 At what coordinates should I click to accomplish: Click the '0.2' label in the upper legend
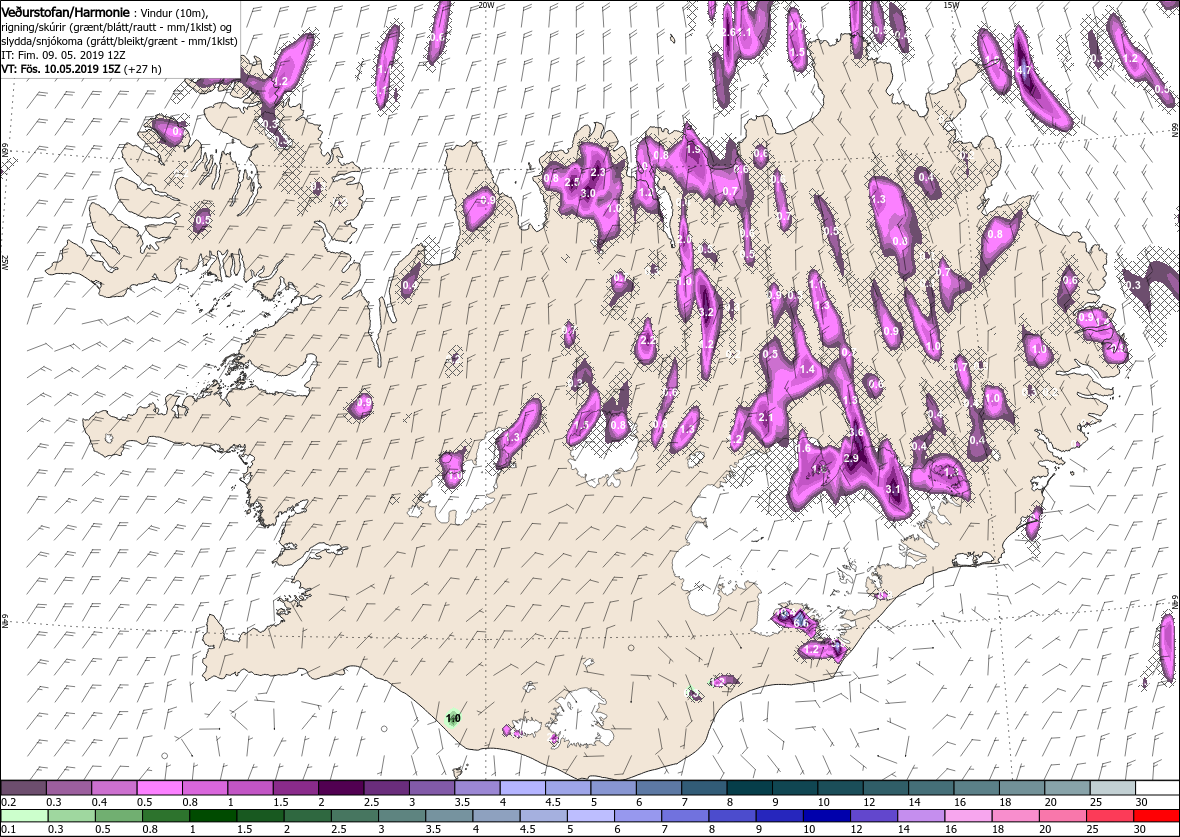pyautogui.click(x=9, y=802)
